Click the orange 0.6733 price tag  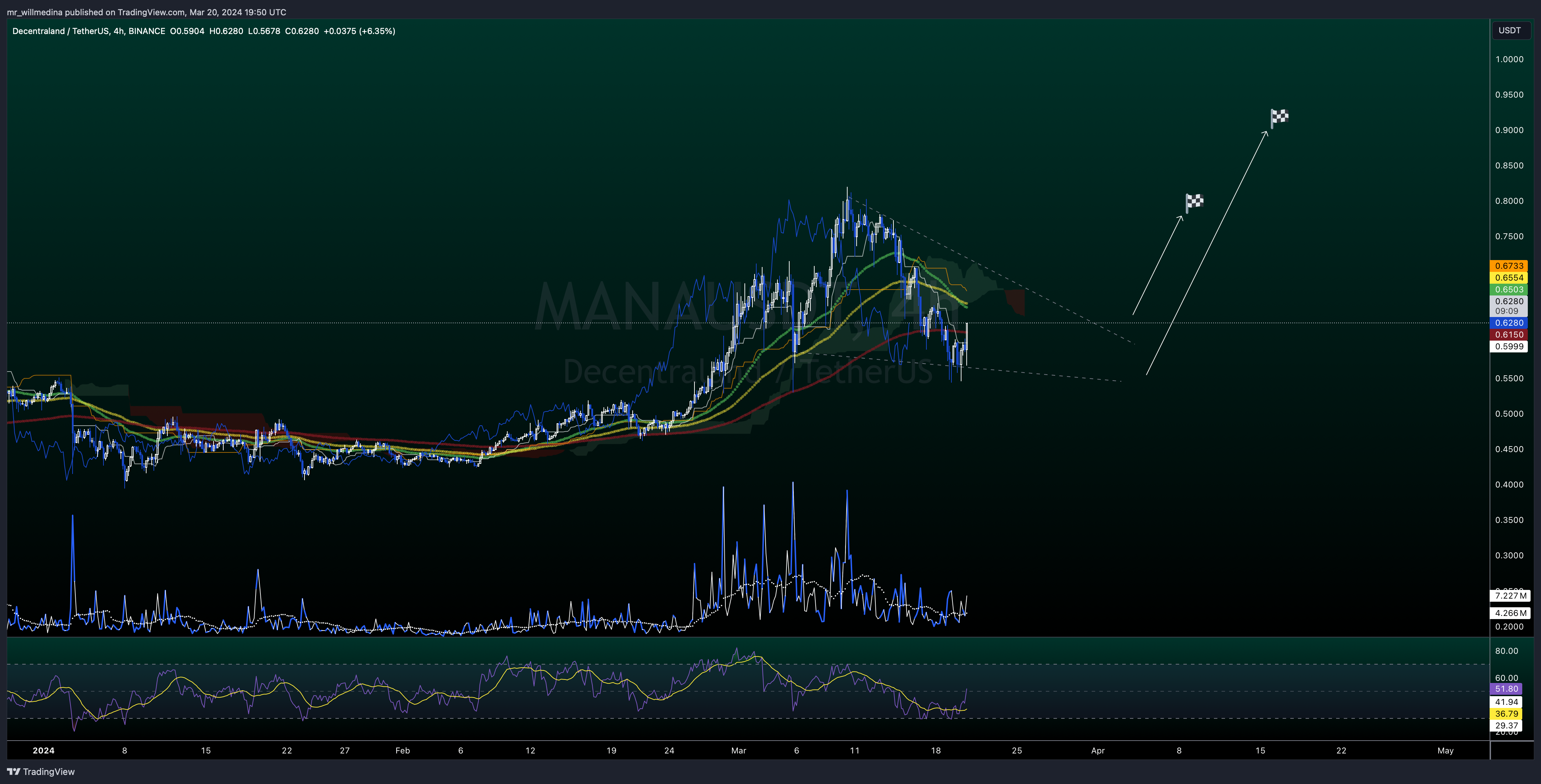pos(1509,266)
